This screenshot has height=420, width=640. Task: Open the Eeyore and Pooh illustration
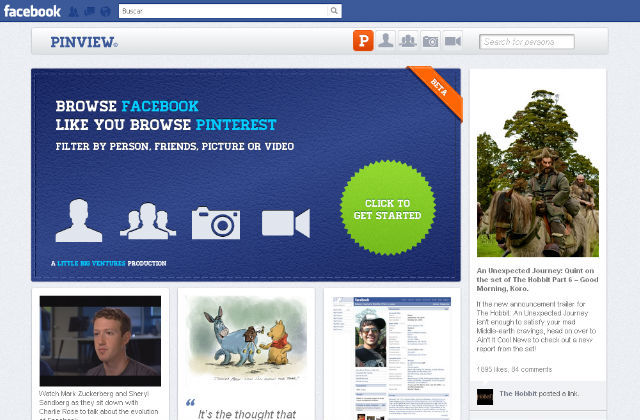(x=246, y=338)
